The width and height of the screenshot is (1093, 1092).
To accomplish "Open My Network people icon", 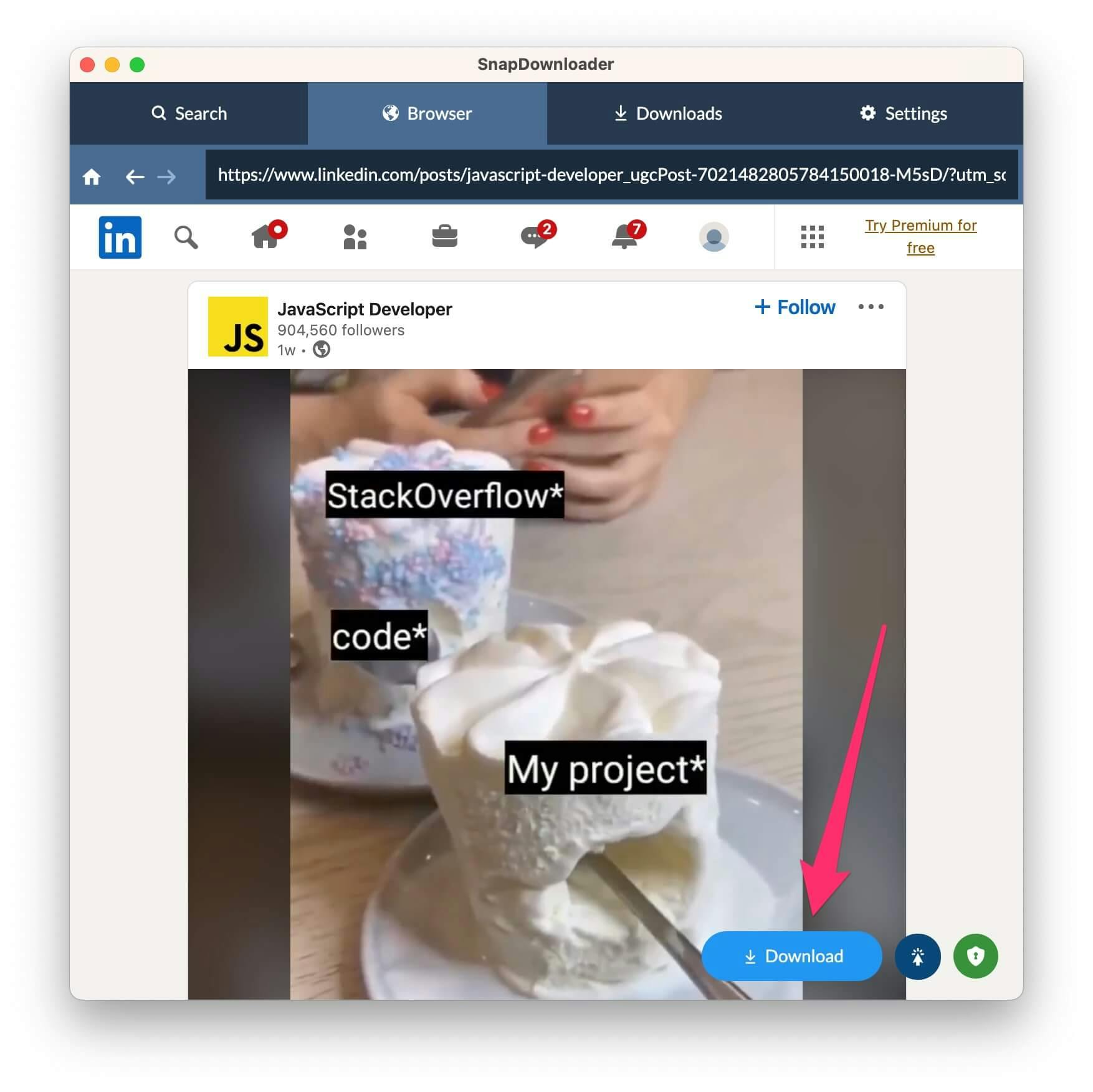I will 355,237.
